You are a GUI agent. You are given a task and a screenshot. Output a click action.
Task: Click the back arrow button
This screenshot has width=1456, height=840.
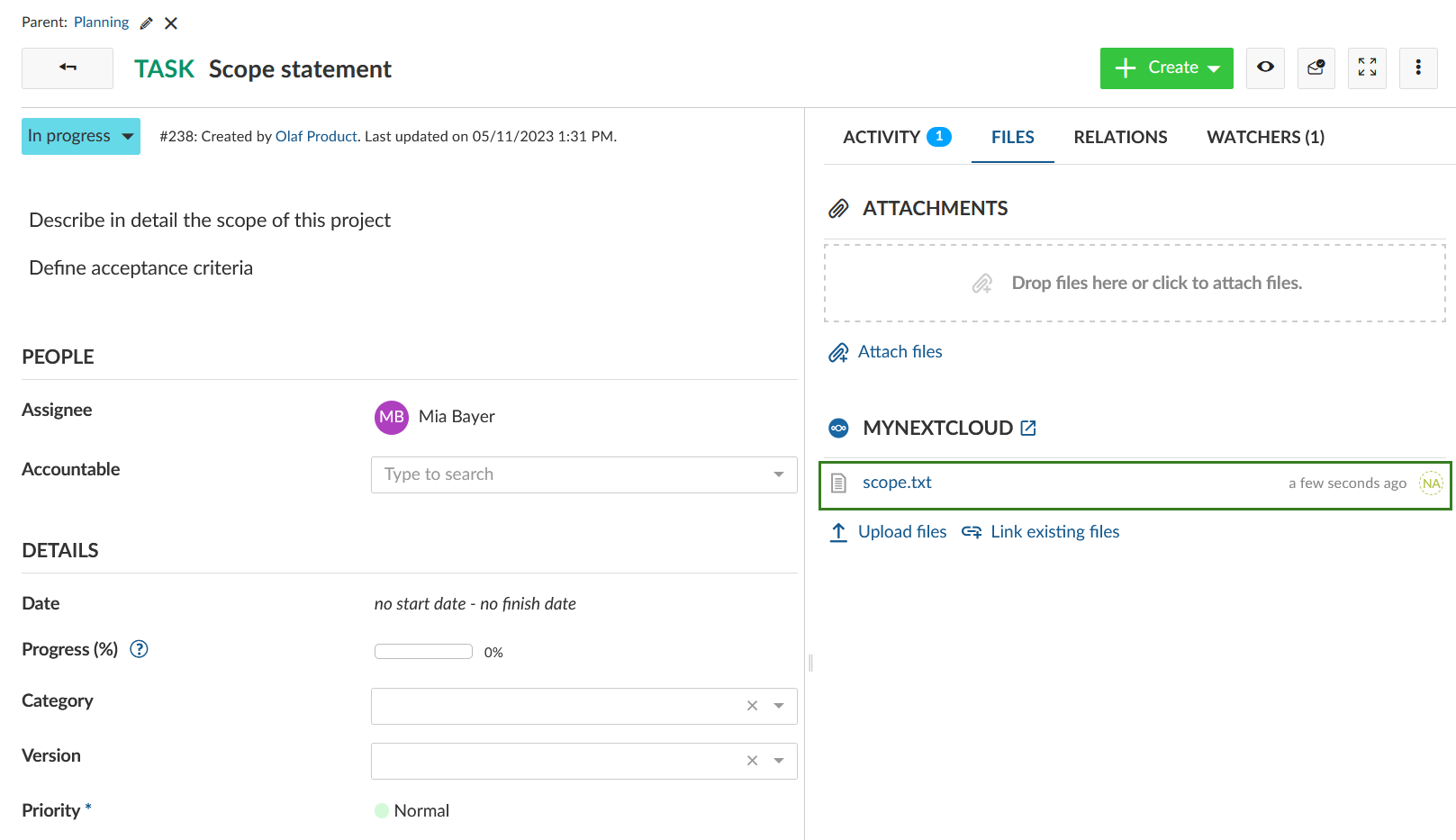coord(68,68)
